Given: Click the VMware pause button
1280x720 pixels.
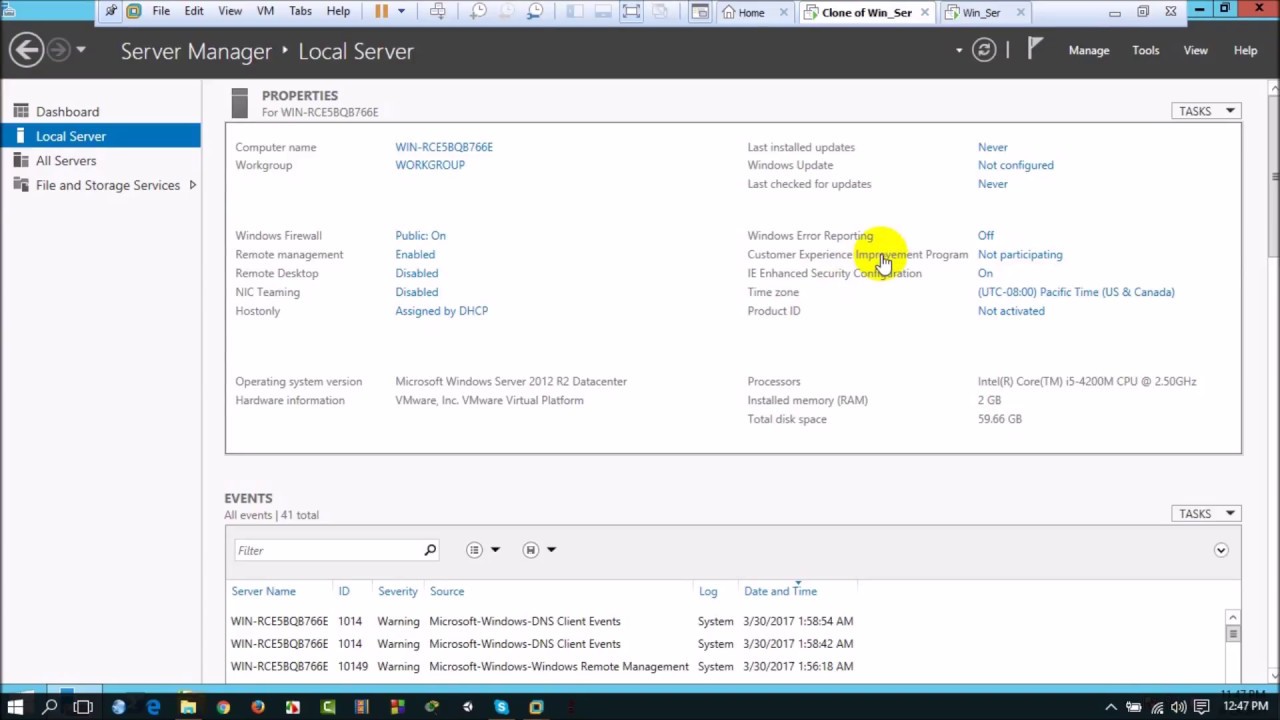Looking at the screenshot, I should tap(381, 12).
